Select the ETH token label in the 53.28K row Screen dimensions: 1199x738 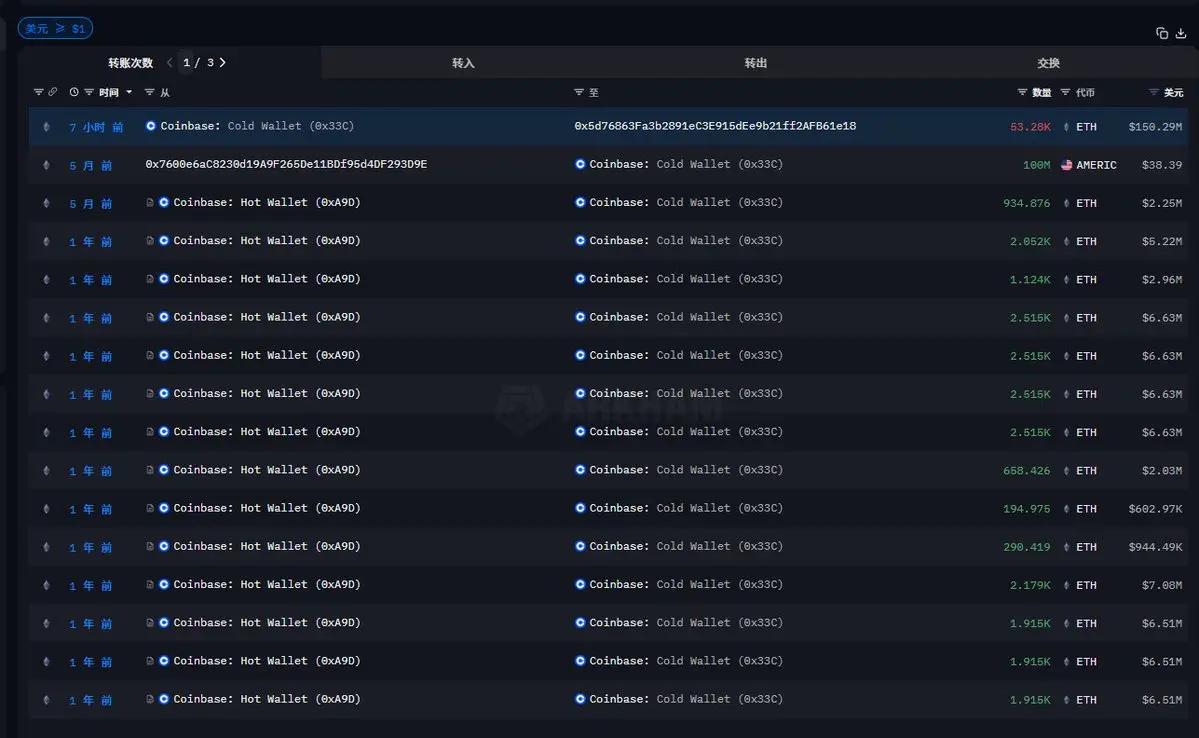1086,127
